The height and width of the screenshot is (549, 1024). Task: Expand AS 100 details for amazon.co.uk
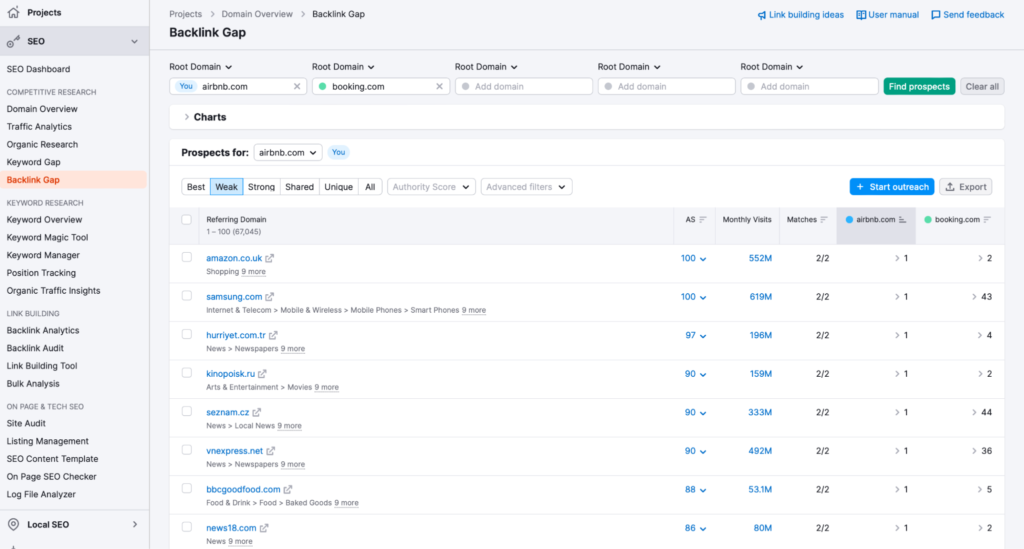pyautogui.click(x=693, y=259)
